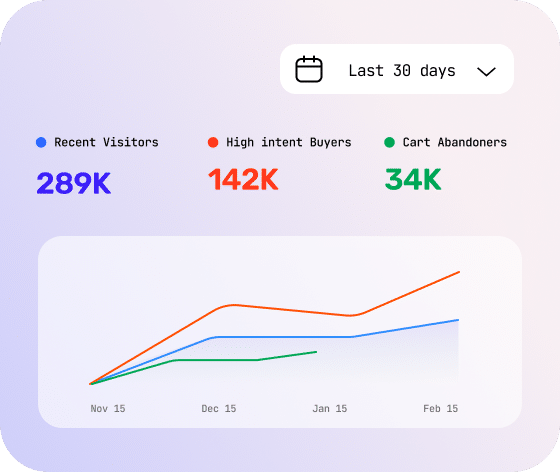Select the 289K visitors value
Image resolution: width=560 pixels, height=472 pixels.
click(74, 183)
